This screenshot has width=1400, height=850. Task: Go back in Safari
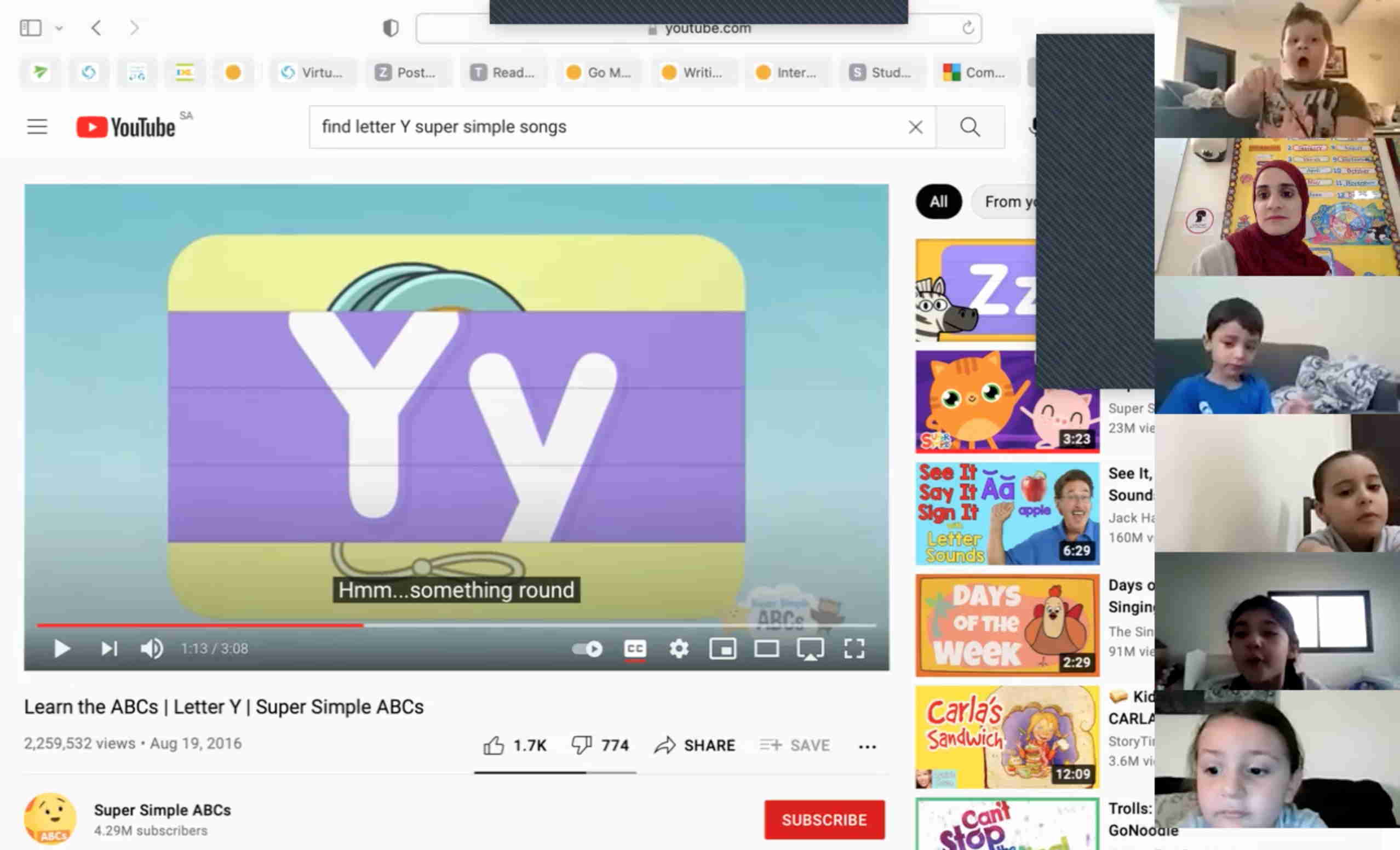[x=96, y=27]
